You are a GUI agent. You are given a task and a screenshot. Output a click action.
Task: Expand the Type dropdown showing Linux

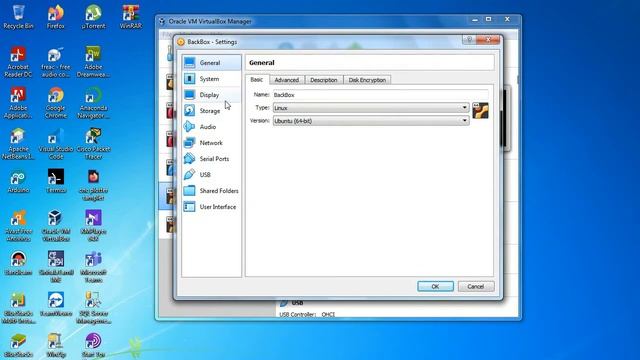pos(371,108)
